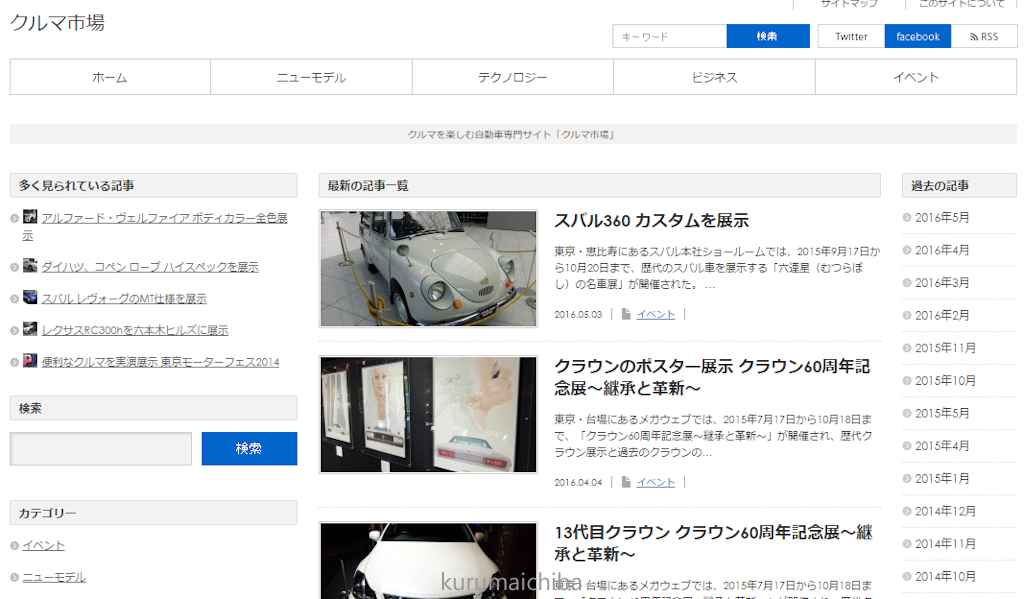Focus the sidebar 検索 text field
1024x599 pixels.
click(x=101, y=449)
